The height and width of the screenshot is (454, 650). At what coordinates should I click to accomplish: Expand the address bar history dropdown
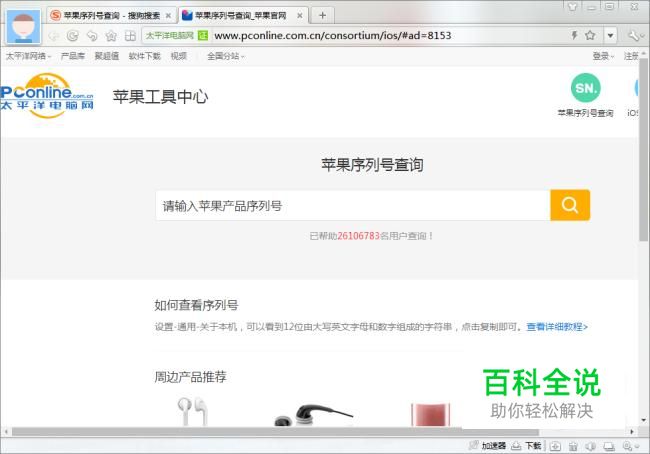click(x=610, y=36)
